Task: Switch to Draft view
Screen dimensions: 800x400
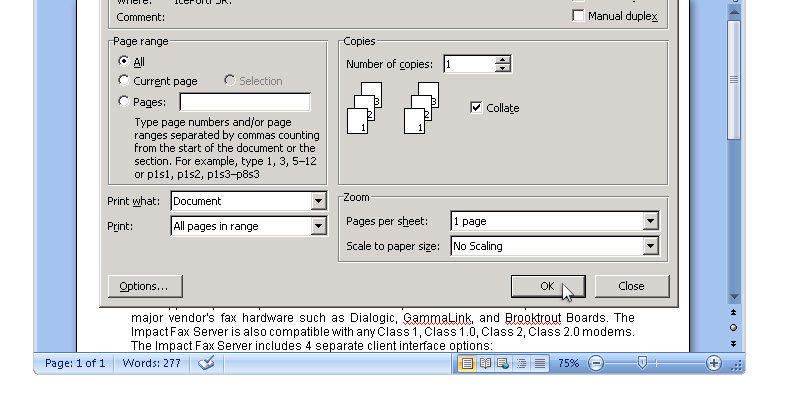Action: (x=539, y=364)
